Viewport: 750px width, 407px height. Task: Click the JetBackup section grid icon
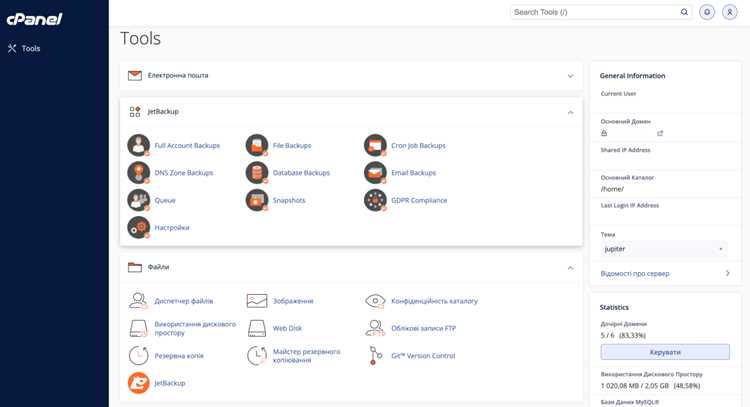click(x=135, y=112)
